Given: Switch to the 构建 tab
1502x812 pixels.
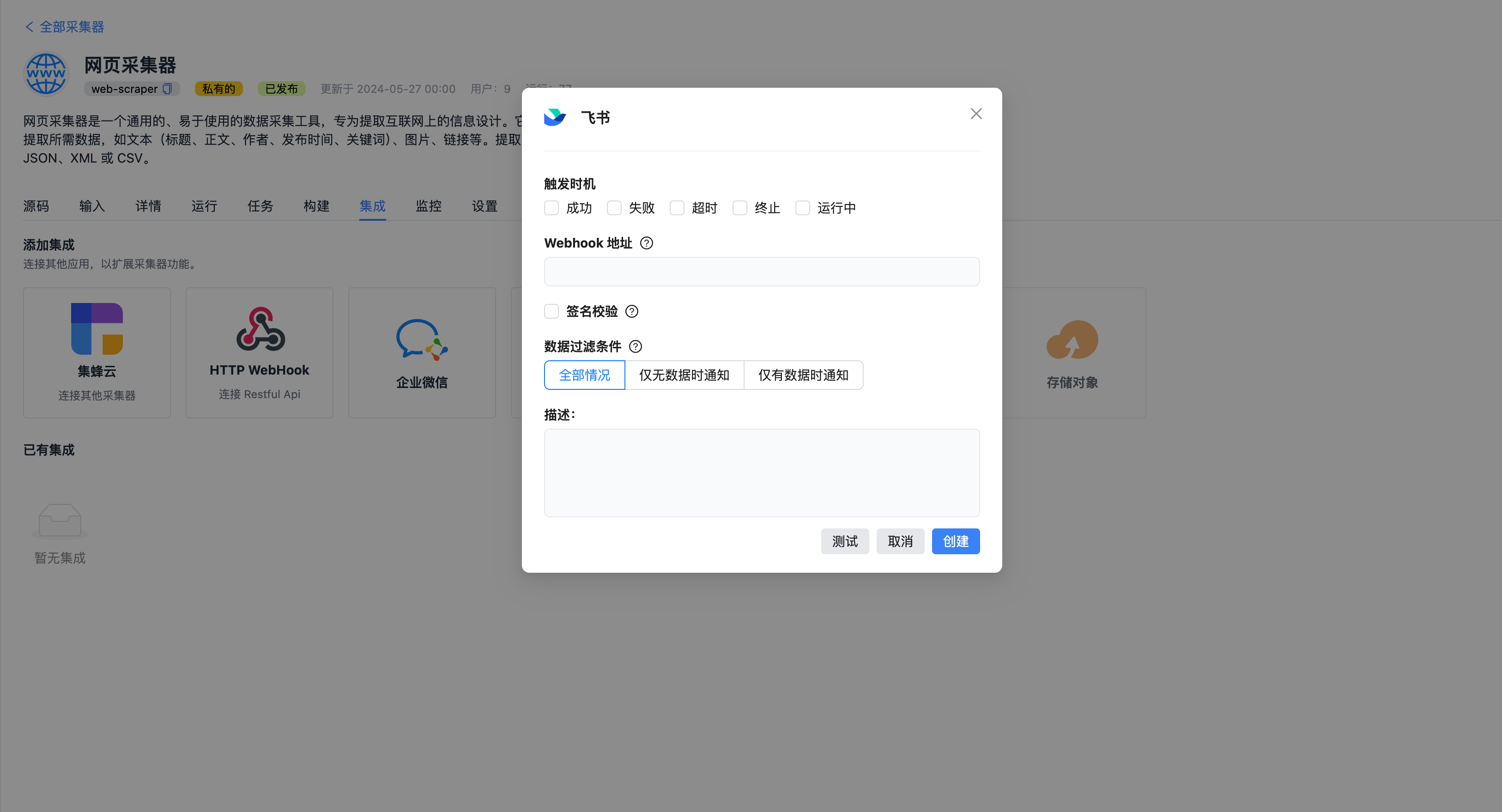Looking at the screenshot, I should pos(316,206).
